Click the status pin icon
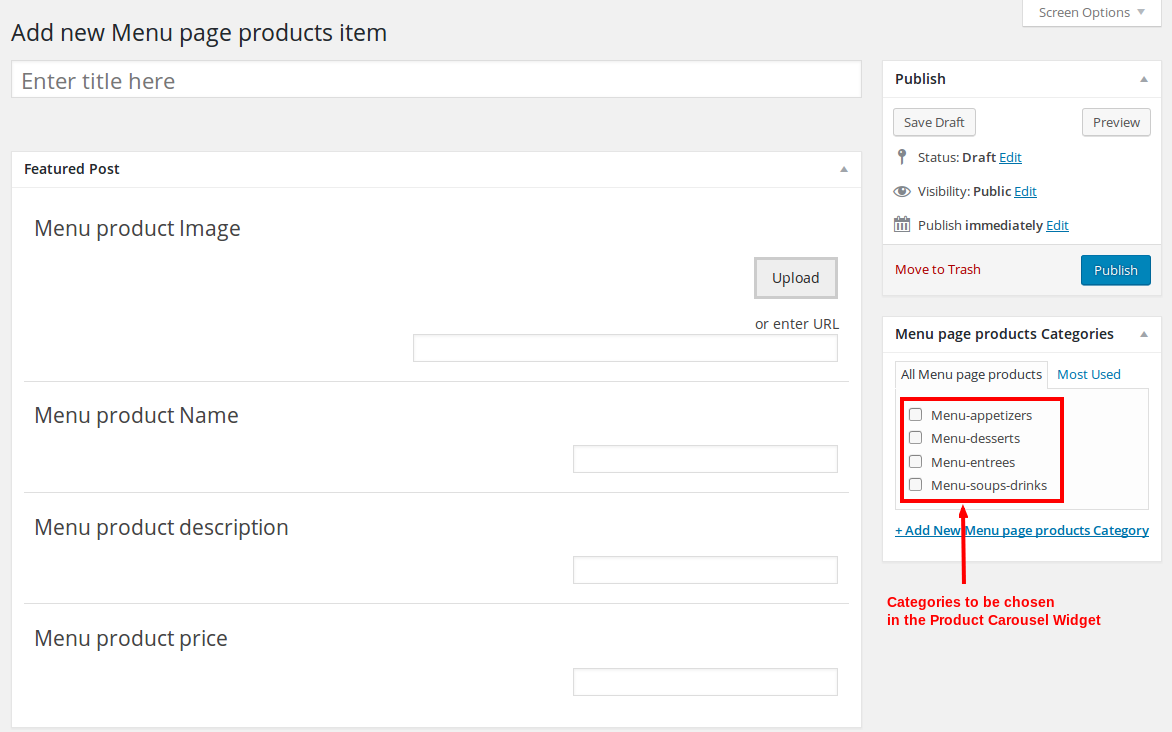The width and height of the screenshot is (1172, 732). pos(902,157)
